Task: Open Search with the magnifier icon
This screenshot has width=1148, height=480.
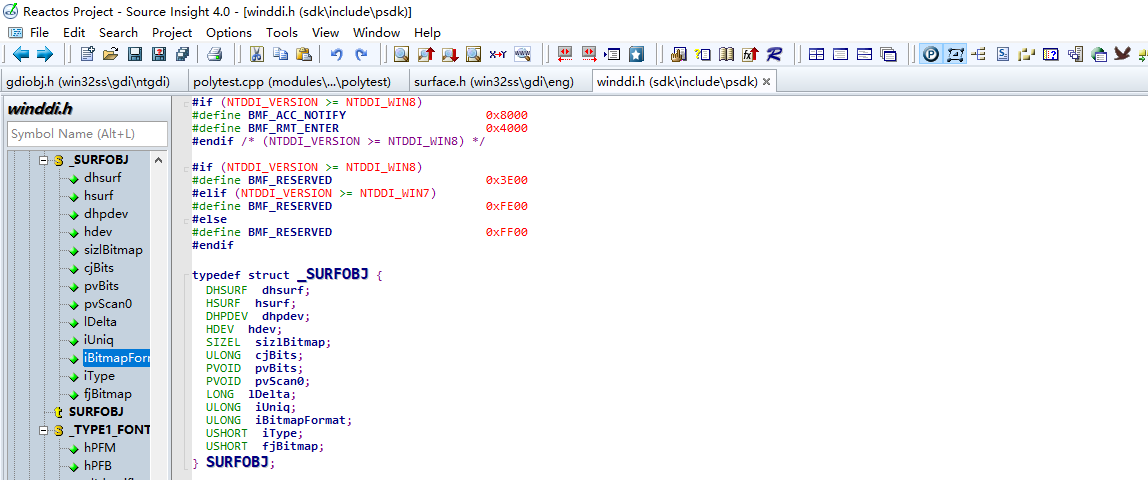Action: click(401, 54)
